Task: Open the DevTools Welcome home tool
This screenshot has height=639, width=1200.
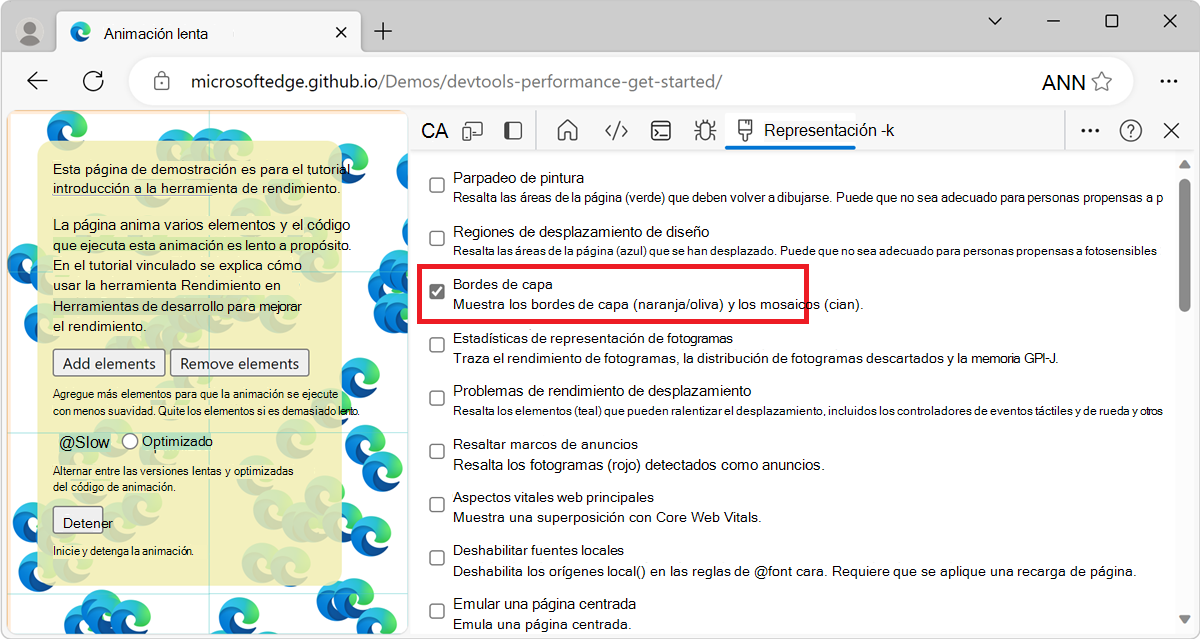Action: pos(568,130)
